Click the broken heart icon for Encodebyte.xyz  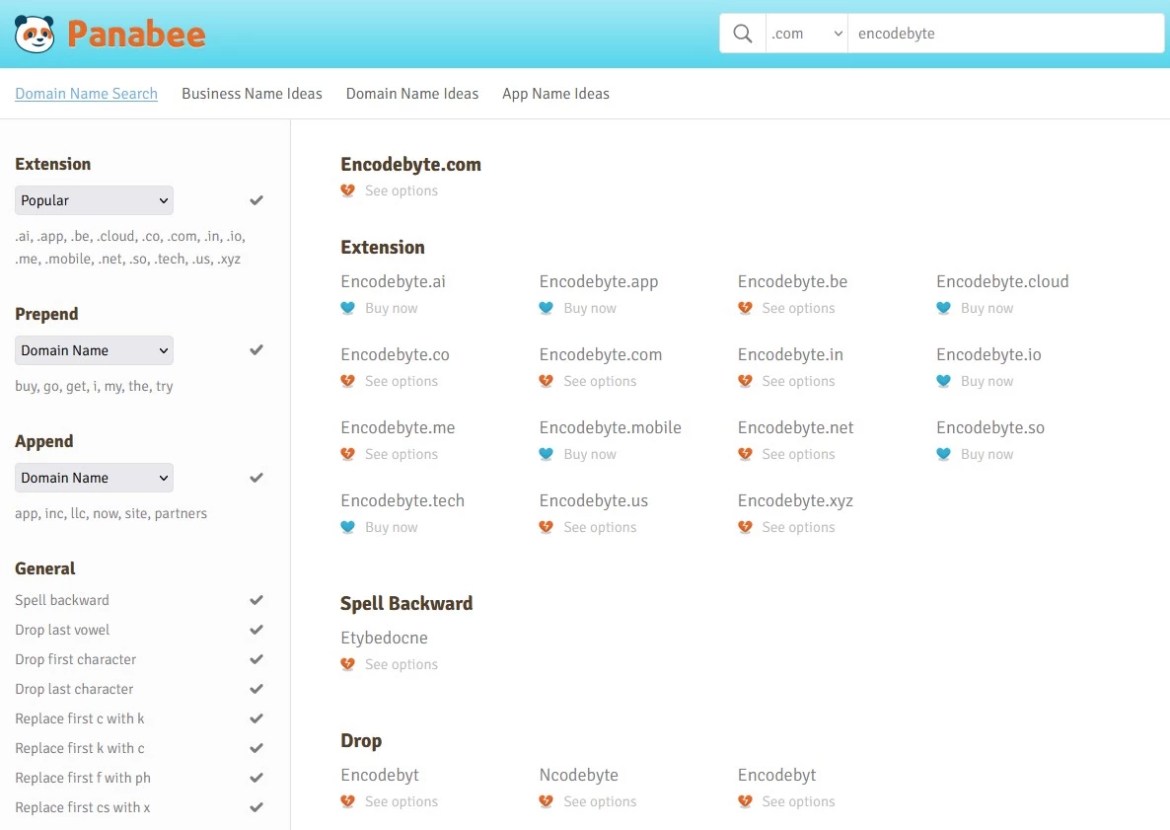click(745, 527)
